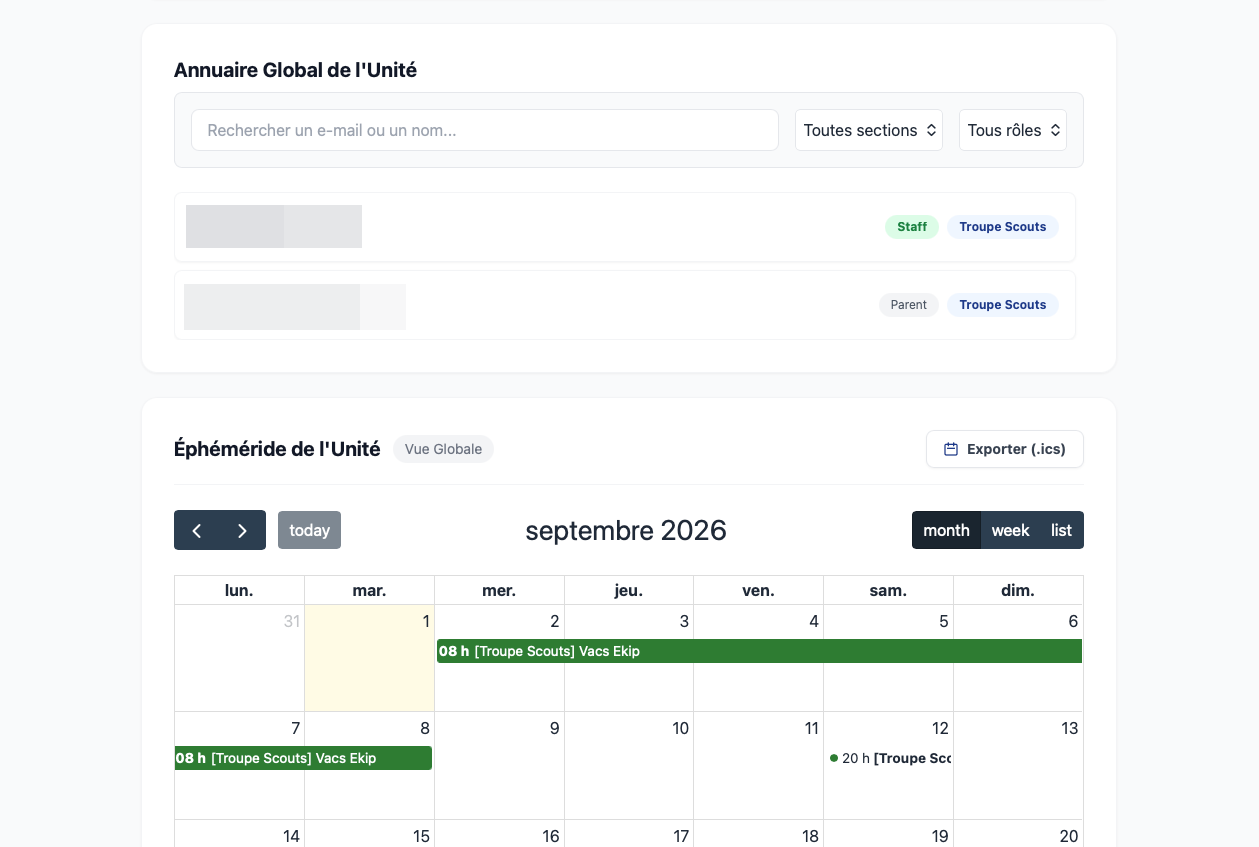Click Troupe Scouts badge in Parent row
This screenshot has width=1259, height=847.
pyautogui.click(x=1003, y=305)
